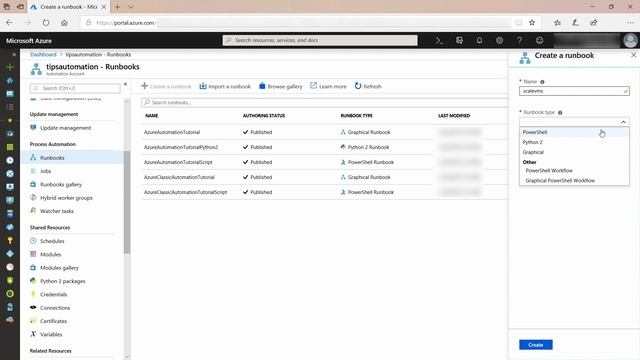Click the green Create a resource plus icon
The image size is (640, 360).
(10, 67)
